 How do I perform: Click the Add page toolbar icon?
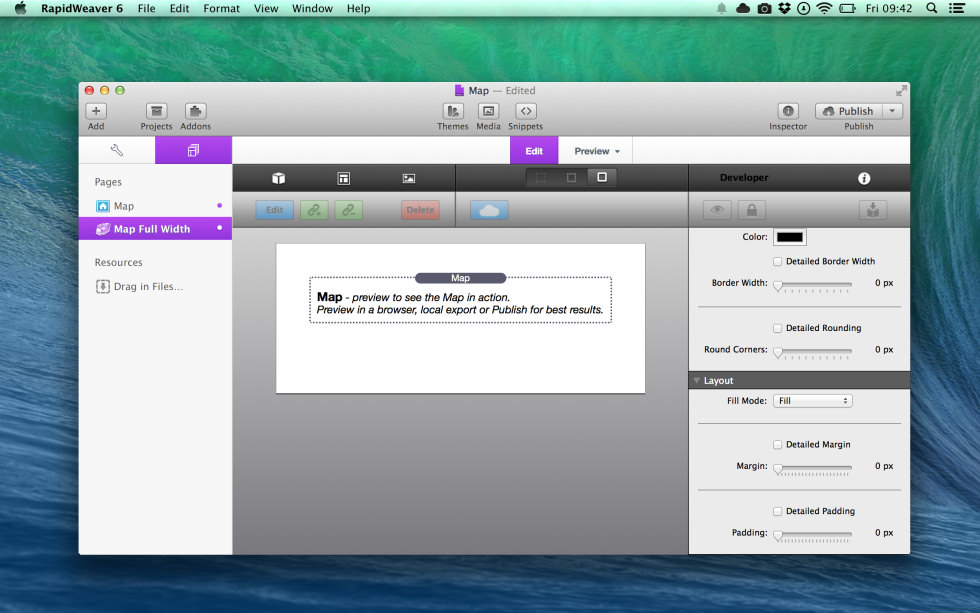96,111
